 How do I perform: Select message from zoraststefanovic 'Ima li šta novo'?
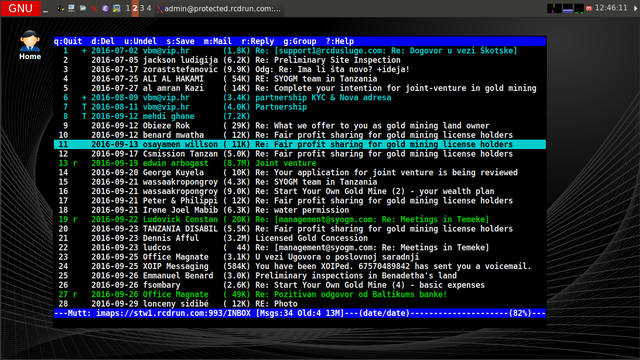[300, 69]
